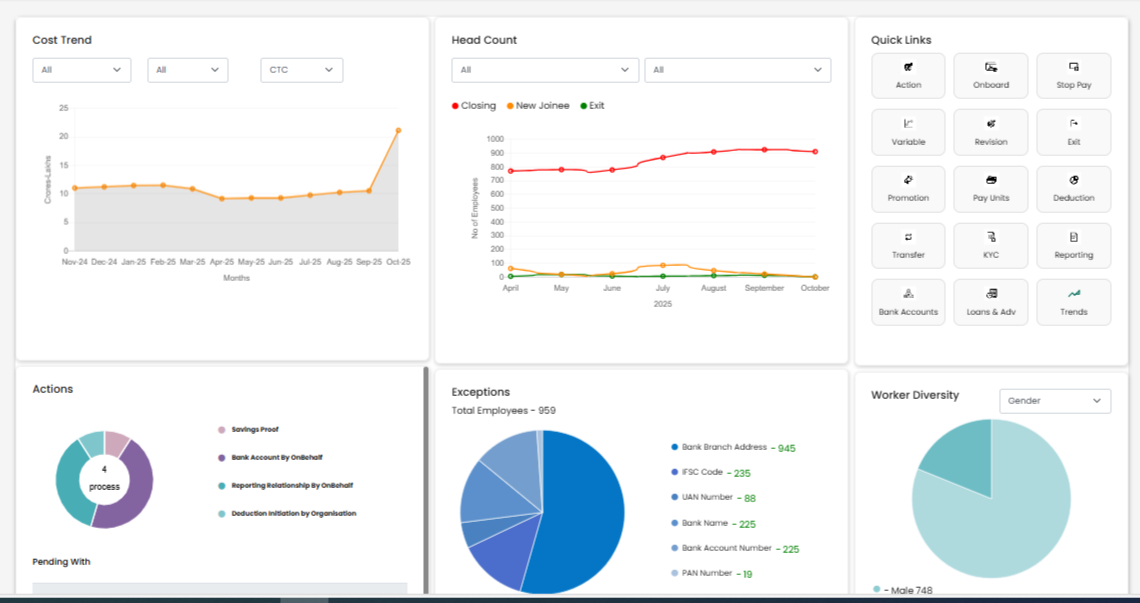Expand the Gender dropdown in Worker Diversity

tap(1055, 400)
